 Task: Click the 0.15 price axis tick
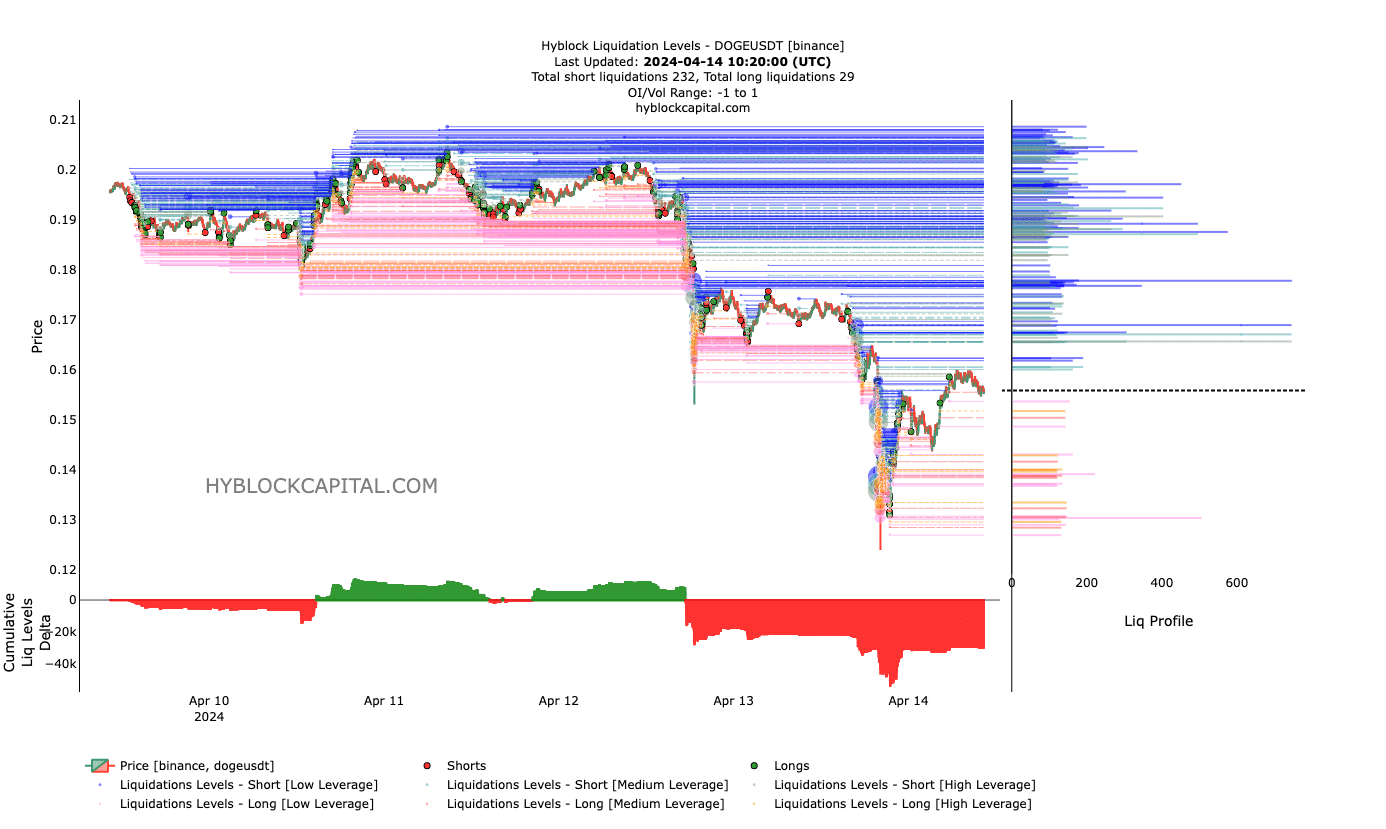[63, 420]
